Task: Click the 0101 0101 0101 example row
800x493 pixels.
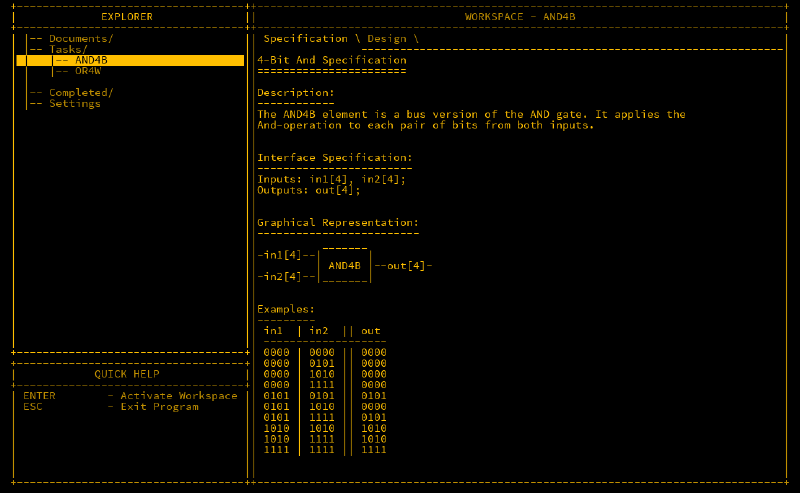Action: [x=325, y=396]
